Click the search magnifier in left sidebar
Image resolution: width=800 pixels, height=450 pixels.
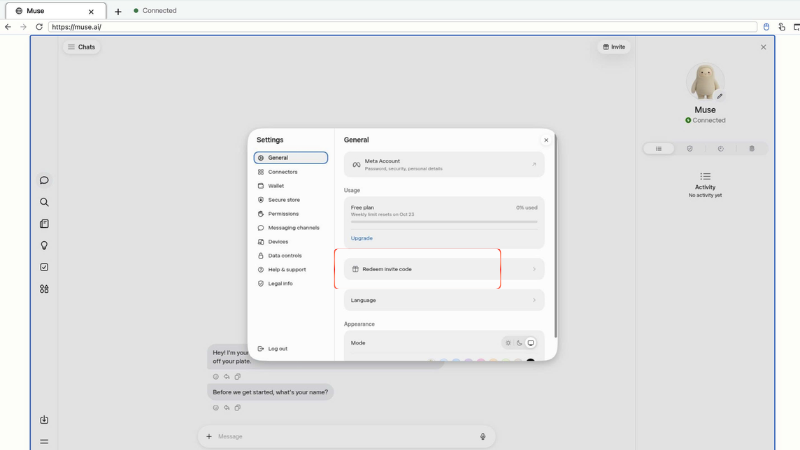[x=44, y=202]
